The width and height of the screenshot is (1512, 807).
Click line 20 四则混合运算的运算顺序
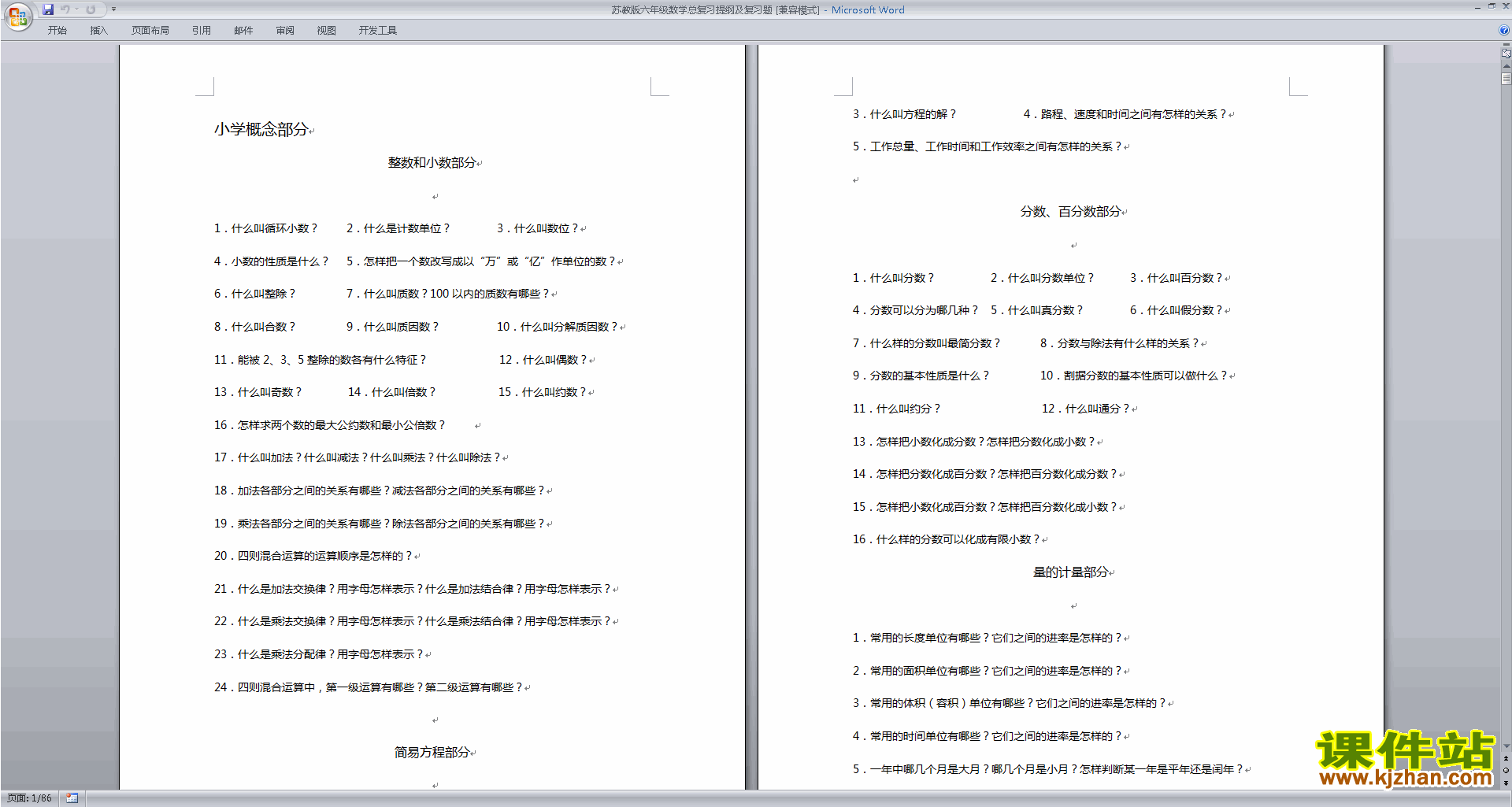pos(313,556)
